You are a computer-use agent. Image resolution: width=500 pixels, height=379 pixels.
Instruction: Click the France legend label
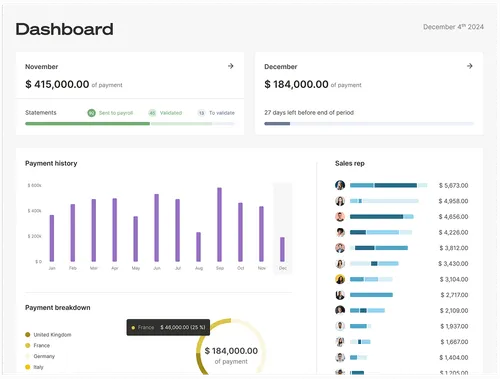click(x=42, y=345)
